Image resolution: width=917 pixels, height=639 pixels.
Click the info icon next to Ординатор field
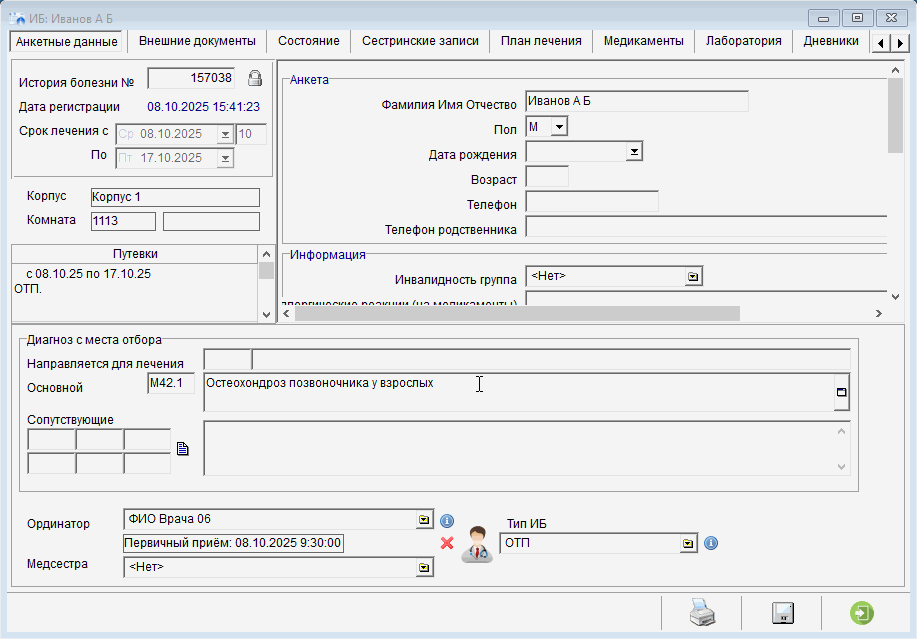pyautogui.click(x=447, y=520)
